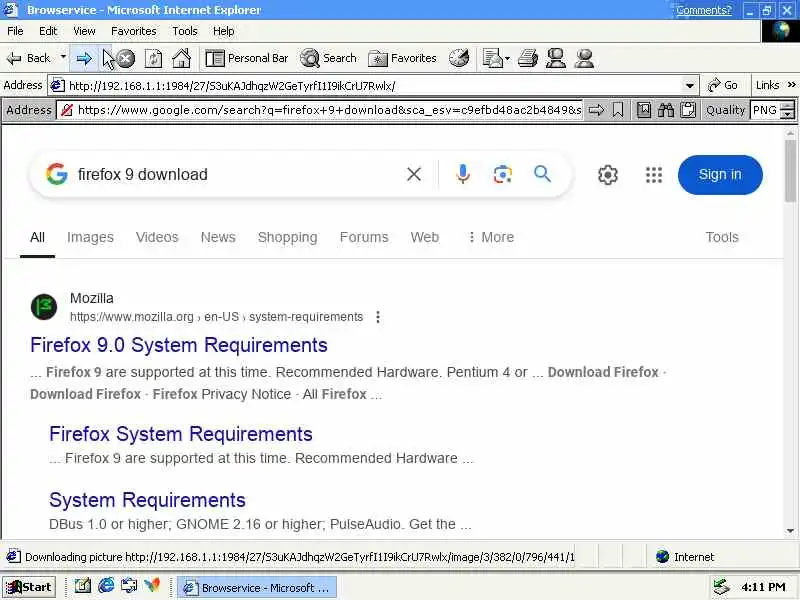The width and height of the screenshot is (800, 600).
Task: Decrease Quality with the down spinner arrow
Action: tap(788, 115)
